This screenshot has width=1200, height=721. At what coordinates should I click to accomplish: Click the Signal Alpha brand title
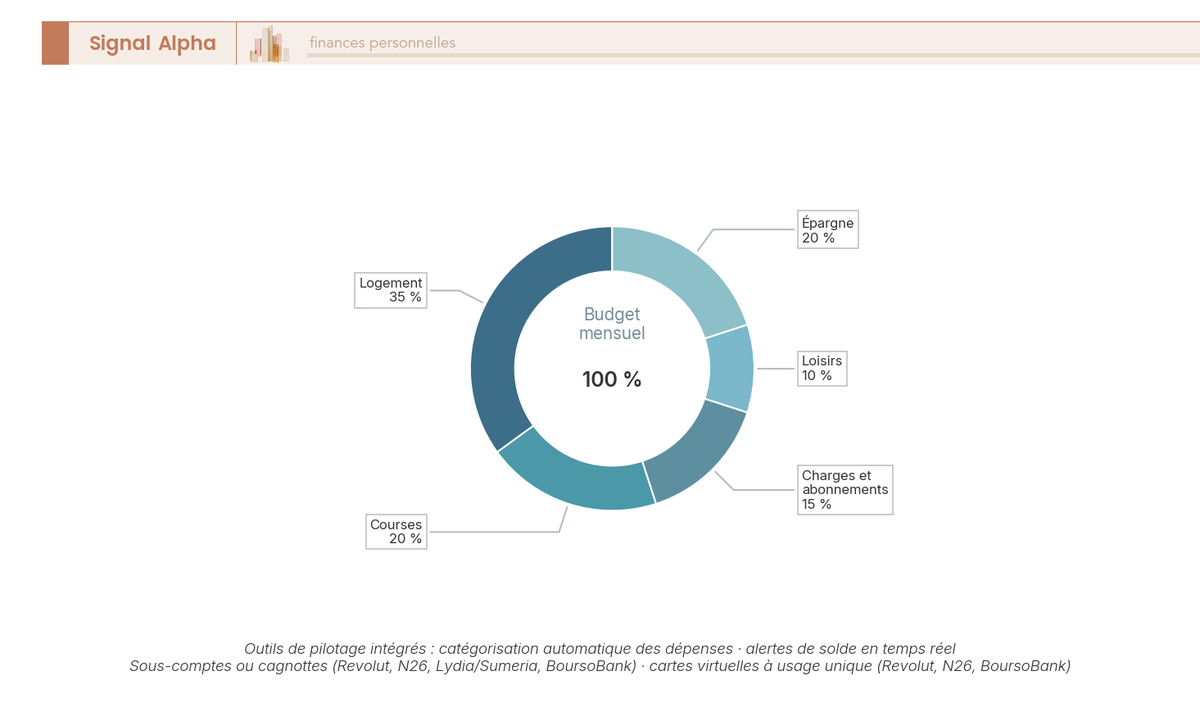pyautogui.click(x=152, y=43)
